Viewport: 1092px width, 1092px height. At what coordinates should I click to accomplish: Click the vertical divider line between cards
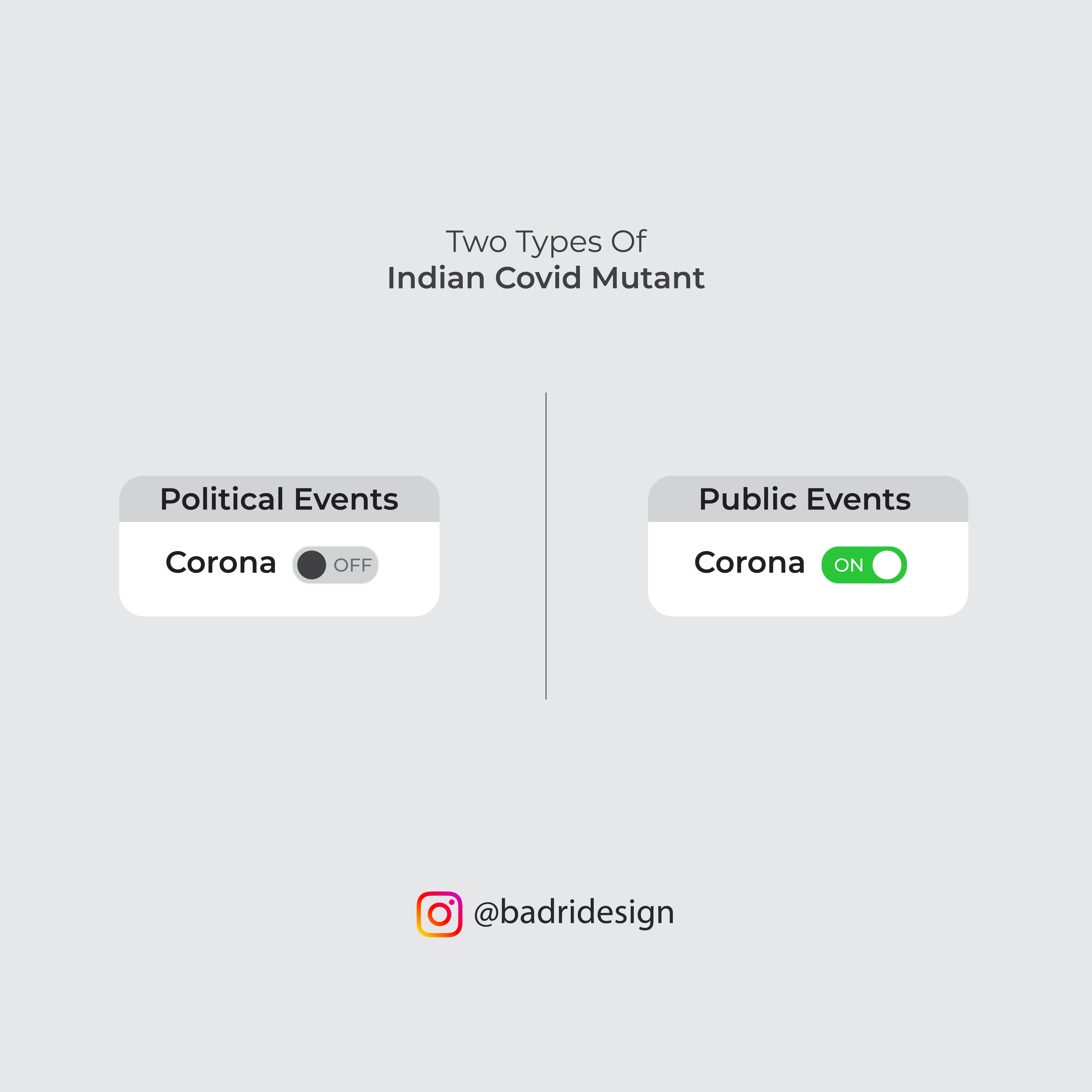pyautogui.click(x=546, y=546)
